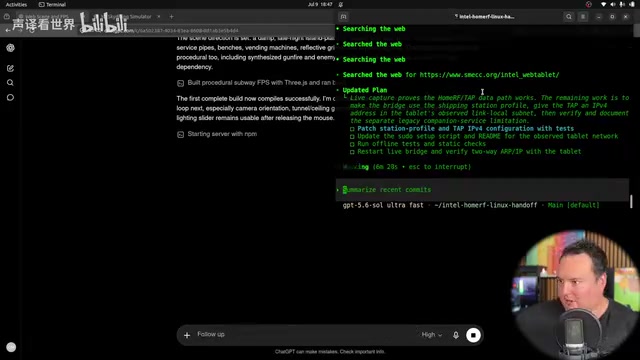The height and width of the screenshot is (360, 640).
Task: Click the ChatGPT logo in the sidebar
Action: point(10,48)
